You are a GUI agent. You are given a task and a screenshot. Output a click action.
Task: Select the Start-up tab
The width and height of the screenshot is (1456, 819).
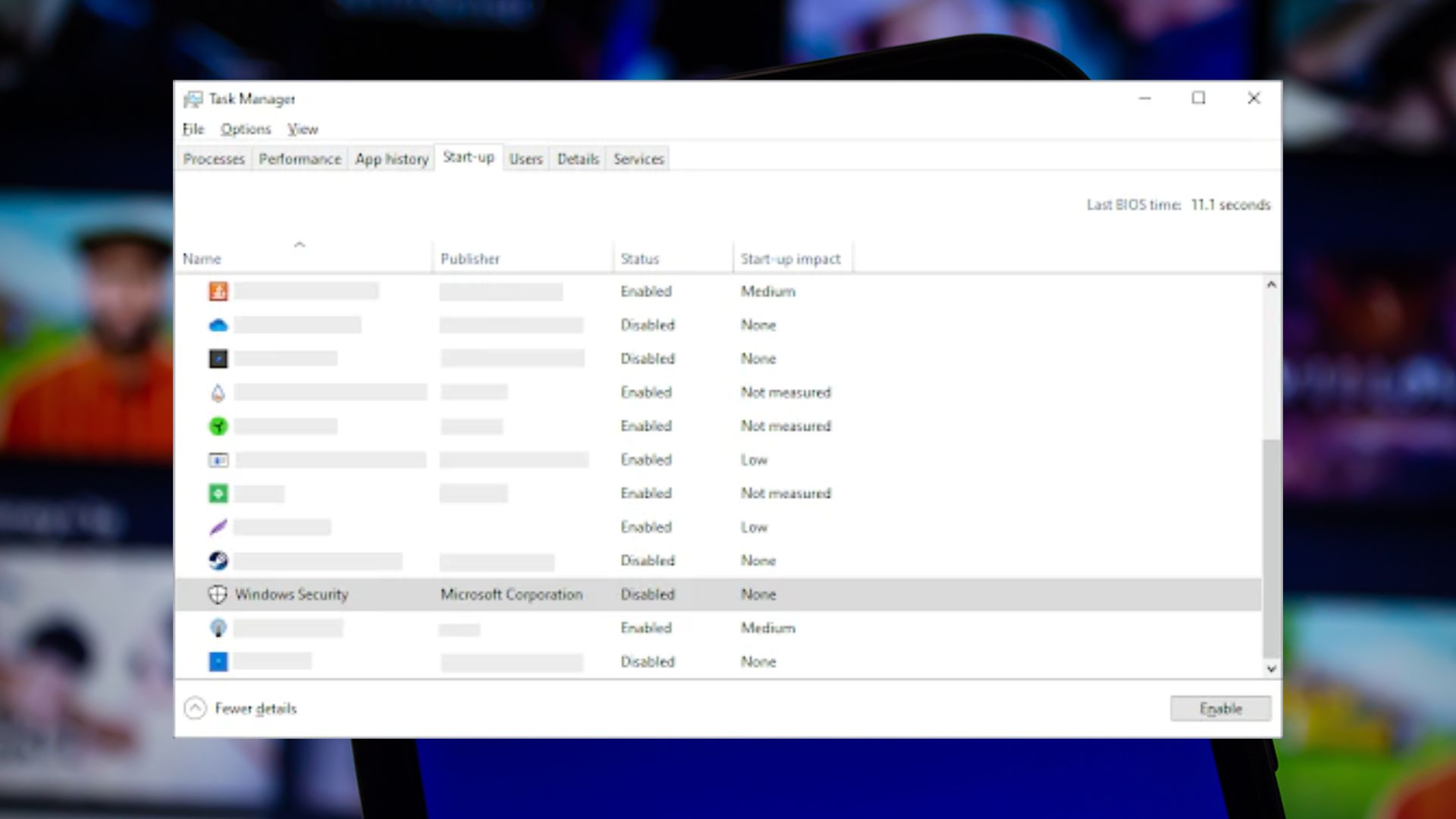pyautogui.click(x=469, y=157)
